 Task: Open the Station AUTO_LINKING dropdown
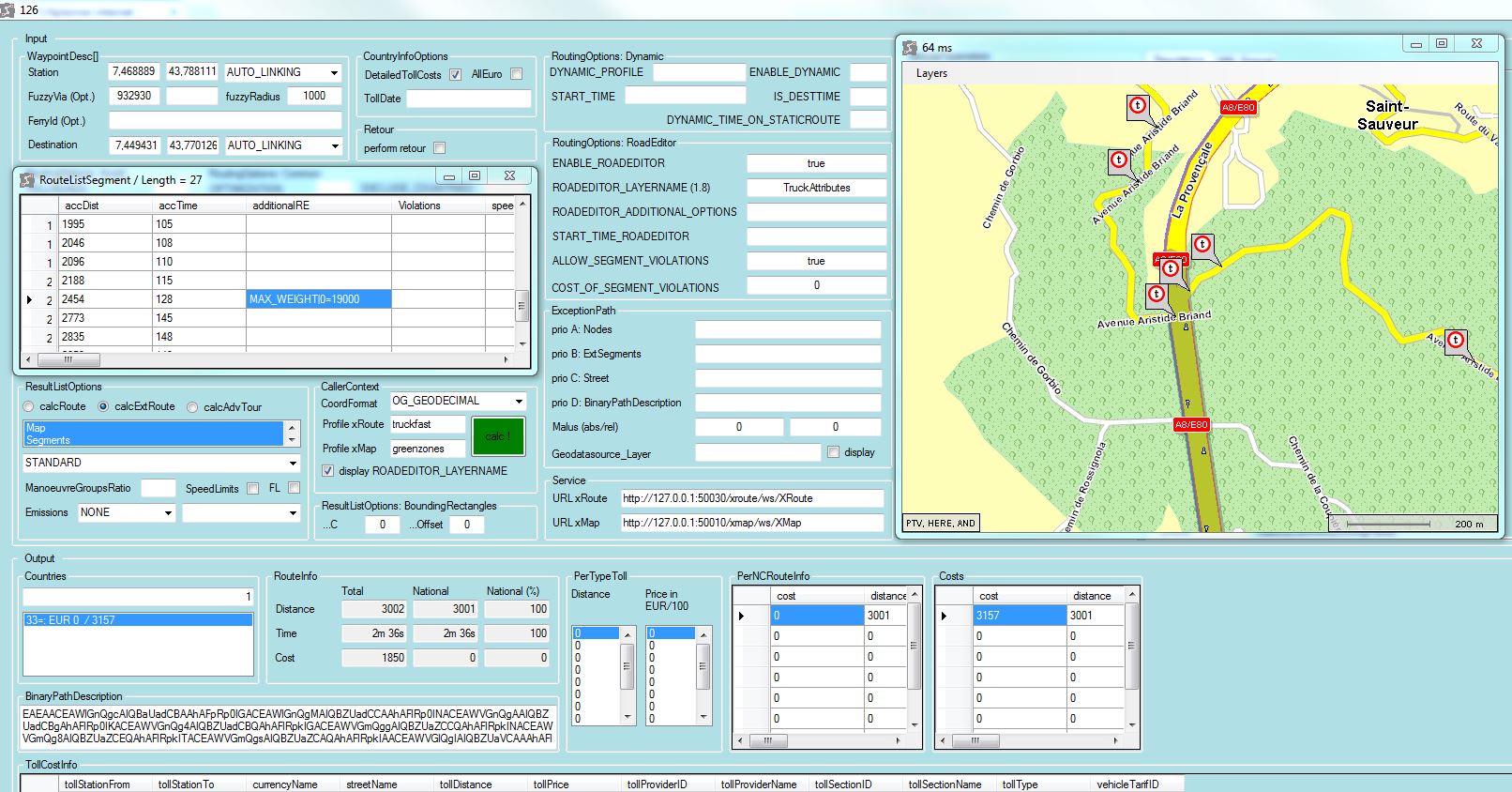pos(334,73)
